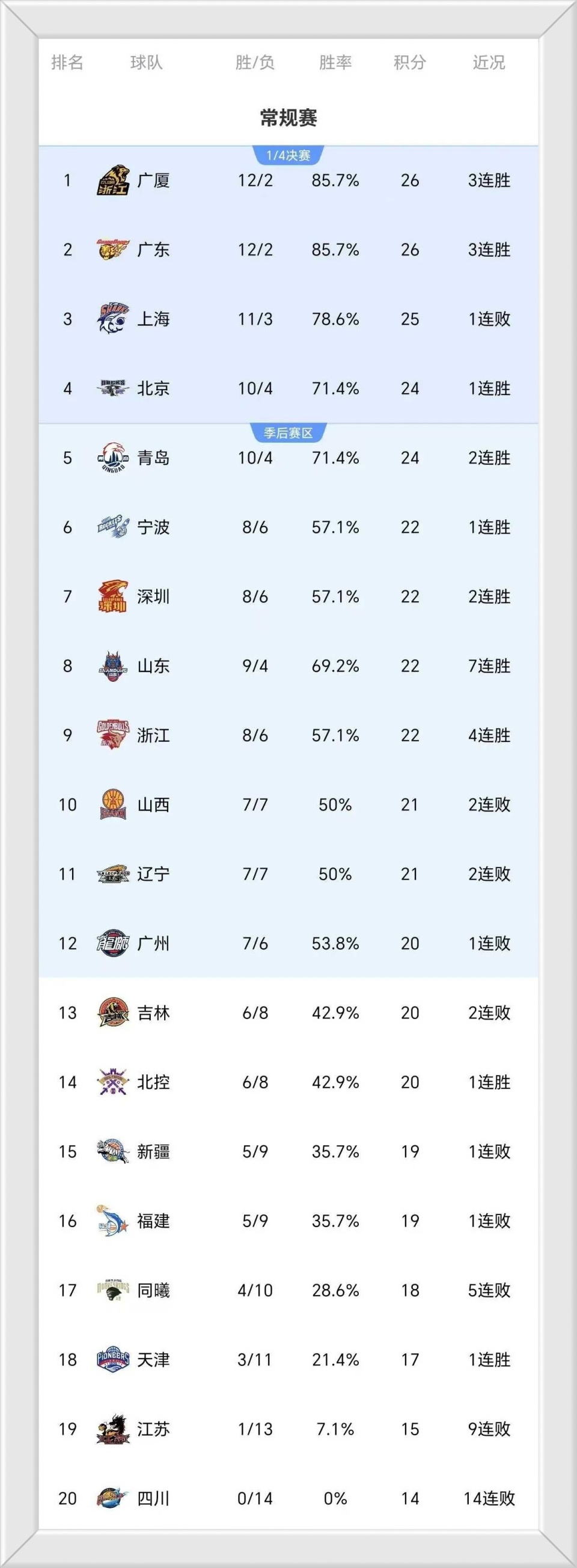Select the 常规赛 section title

(x=288, y=117)
